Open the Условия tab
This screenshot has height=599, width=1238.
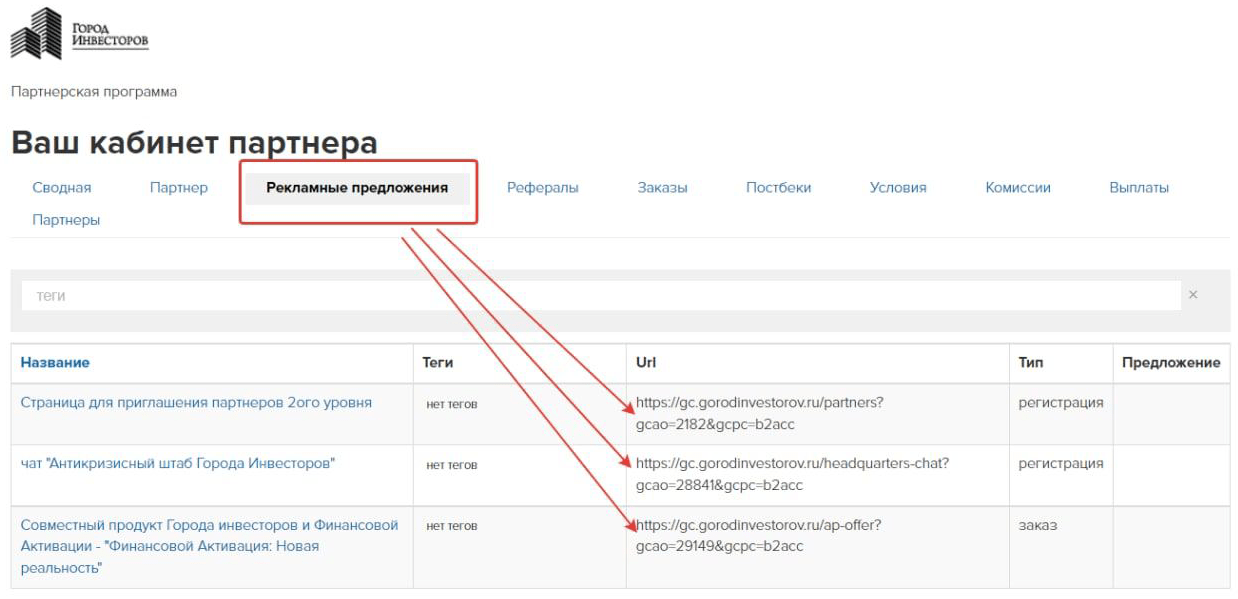point(898,187)
